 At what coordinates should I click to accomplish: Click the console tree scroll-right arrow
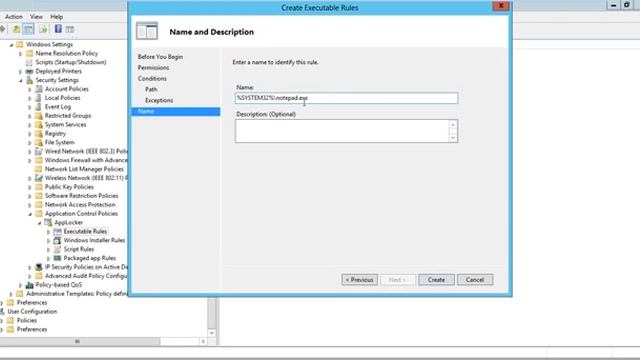203,341
